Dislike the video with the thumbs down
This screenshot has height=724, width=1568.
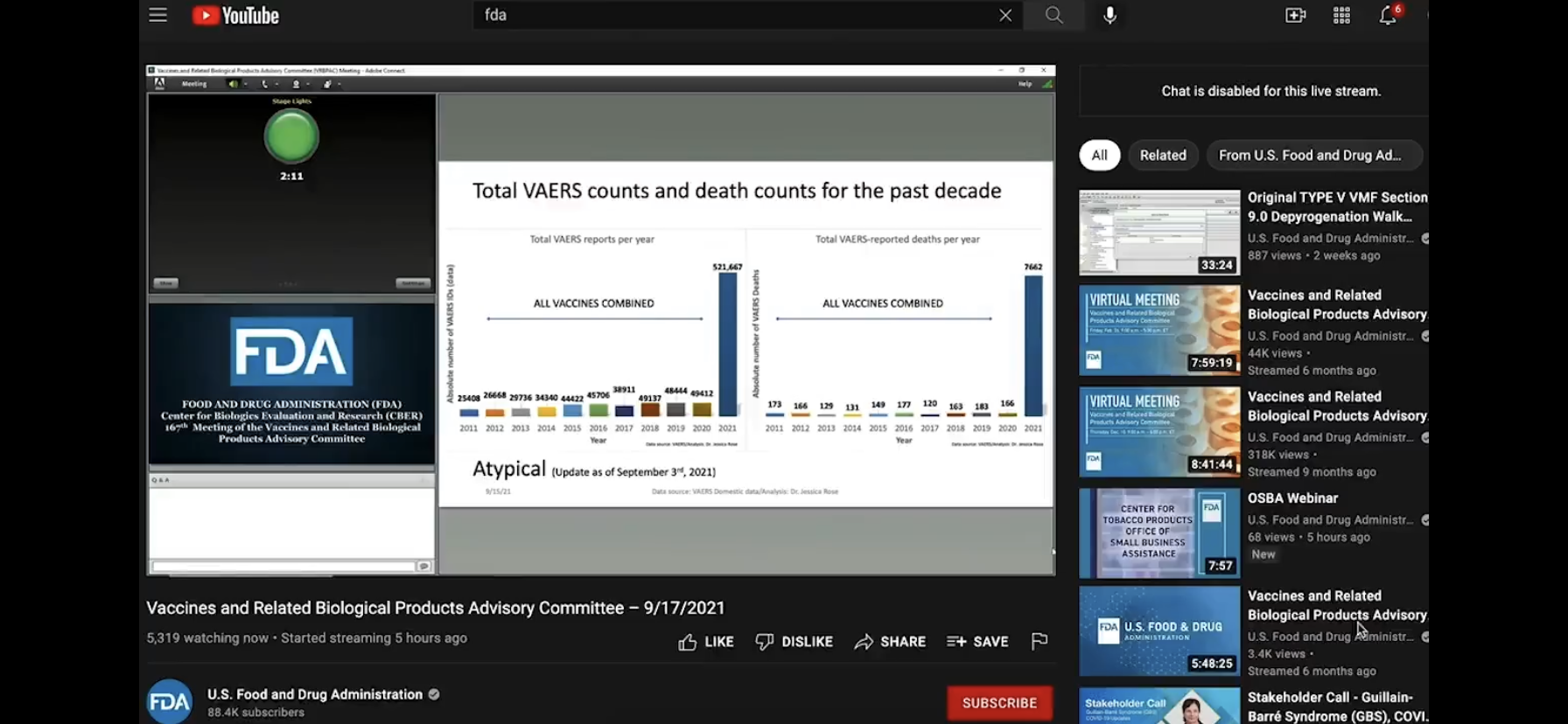794,642
